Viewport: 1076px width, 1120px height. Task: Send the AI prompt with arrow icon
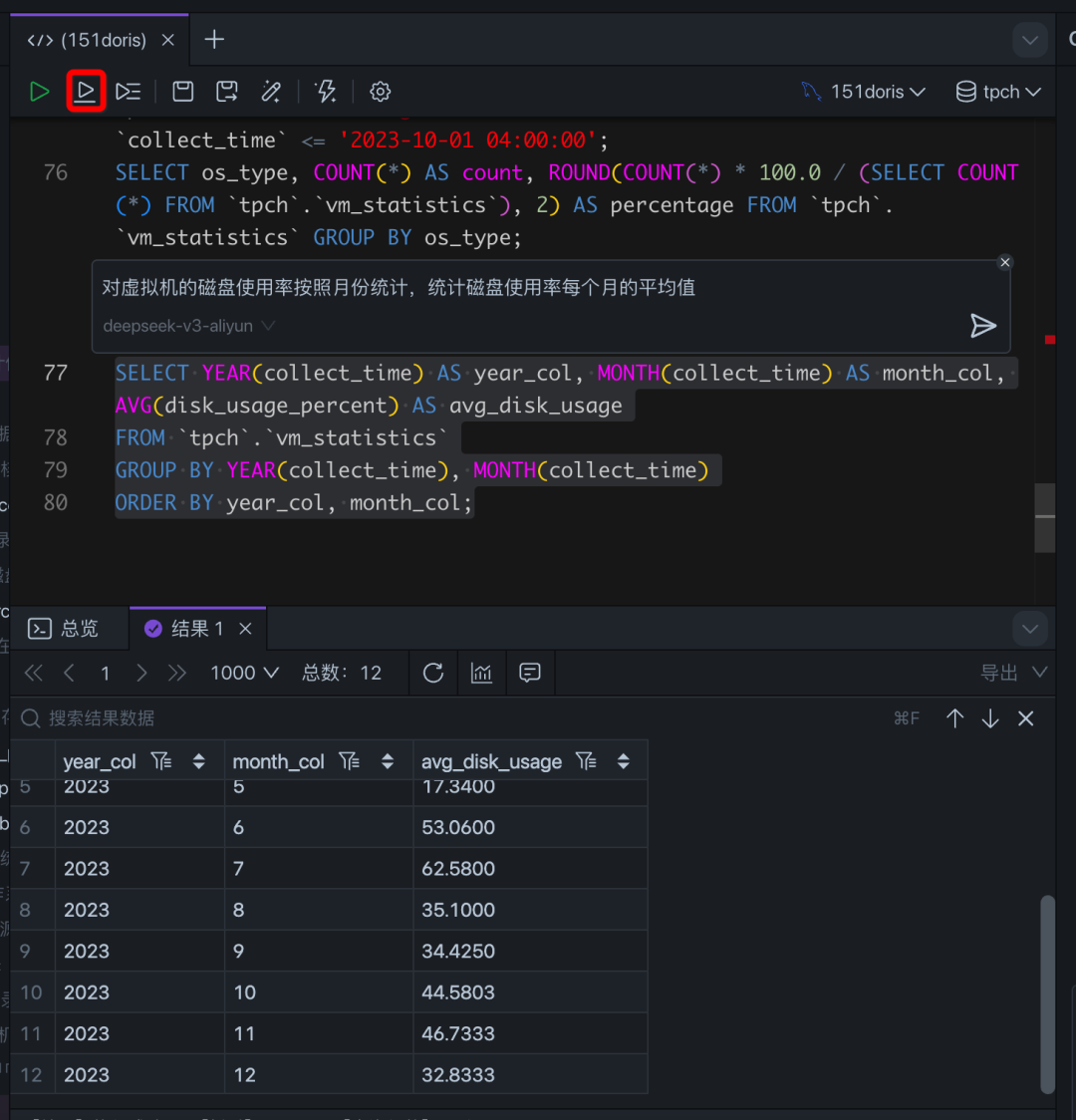[x=983, y=326]
